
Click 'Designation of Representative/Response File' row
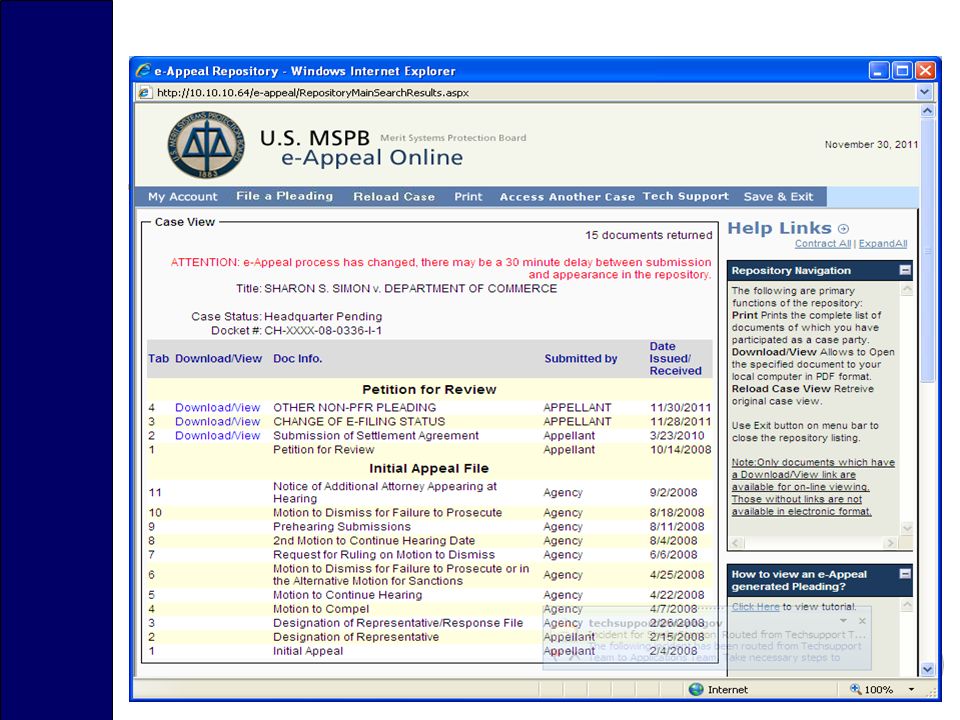pyautogui.click(x=429, y=623)
